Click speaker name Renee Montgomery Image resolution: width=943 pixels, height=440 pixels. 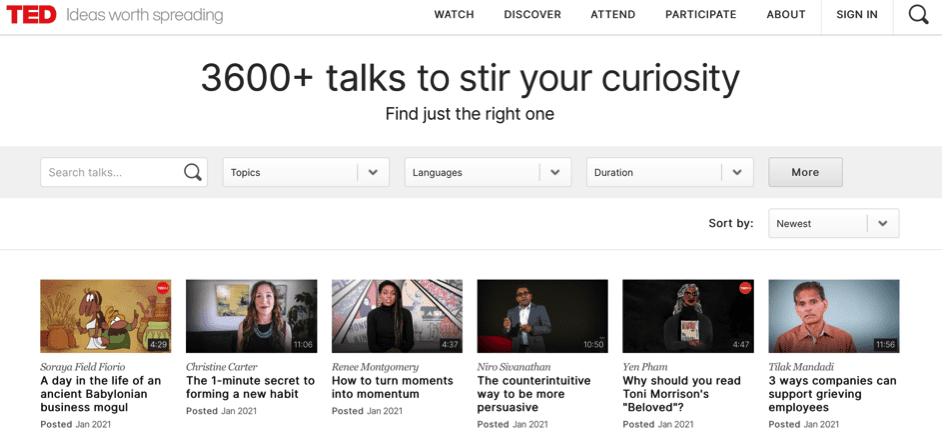pyautogui.click(x=375, y=367)
